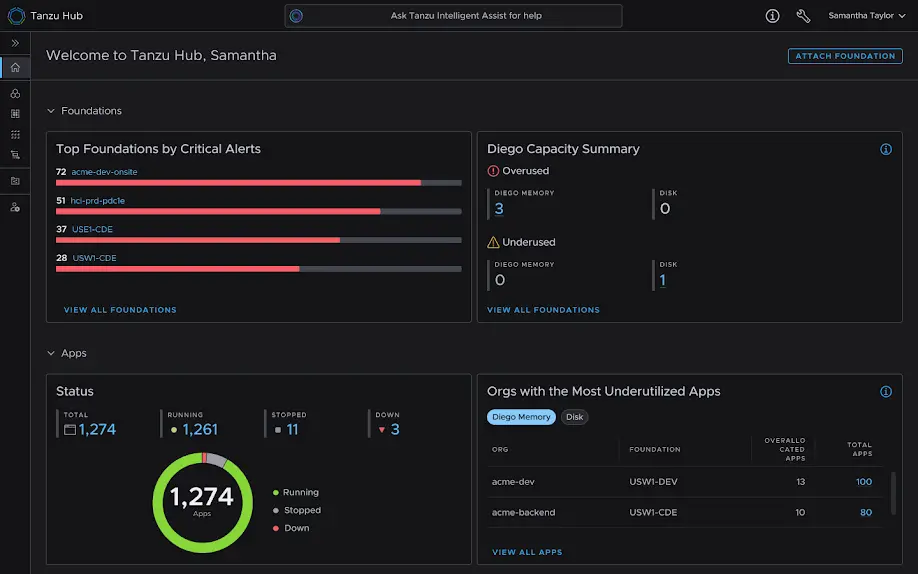Click the View All Apps link
The image size is (918, 574).
[527, 552]
